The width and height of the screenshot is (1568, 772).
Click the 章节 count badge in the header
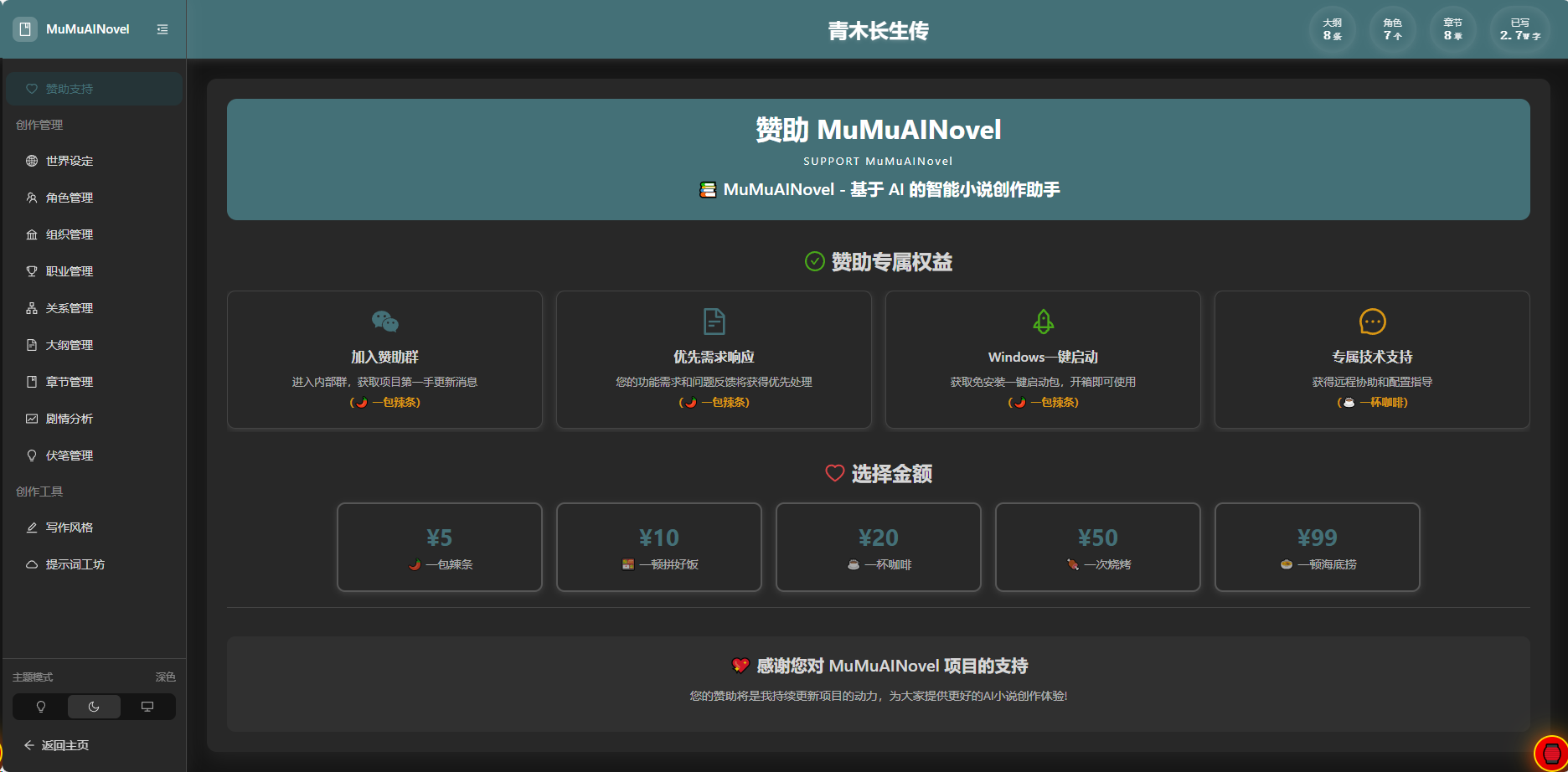[x=1453, y=29]
